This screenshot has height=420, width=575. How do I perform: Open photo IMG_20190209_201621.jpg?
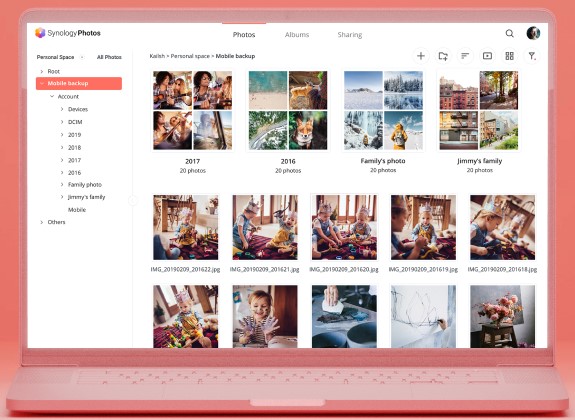(265, 227)
